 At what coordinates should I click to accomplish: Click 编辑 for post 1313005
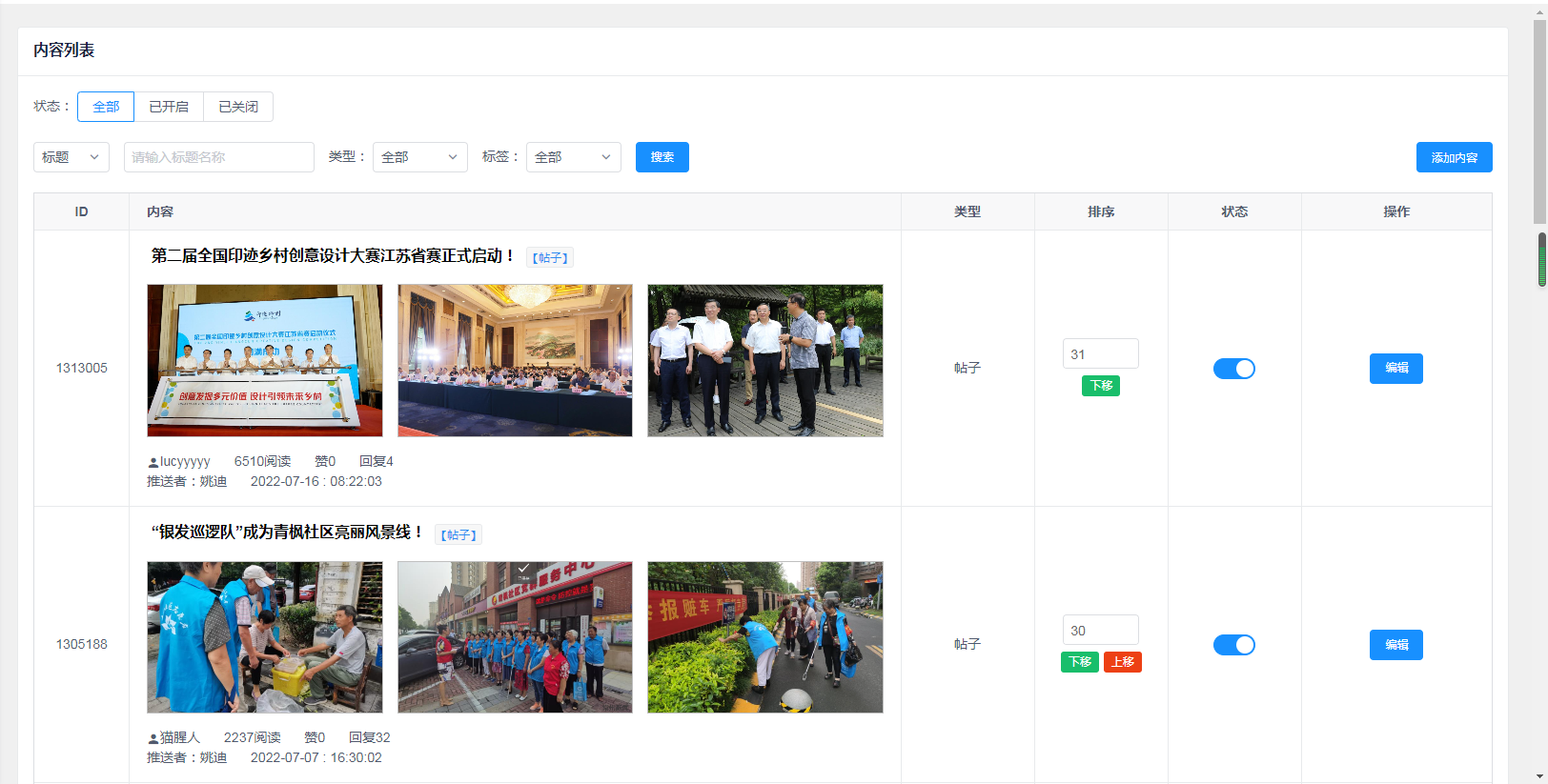pyautogui.click(x=1396, y=369)
